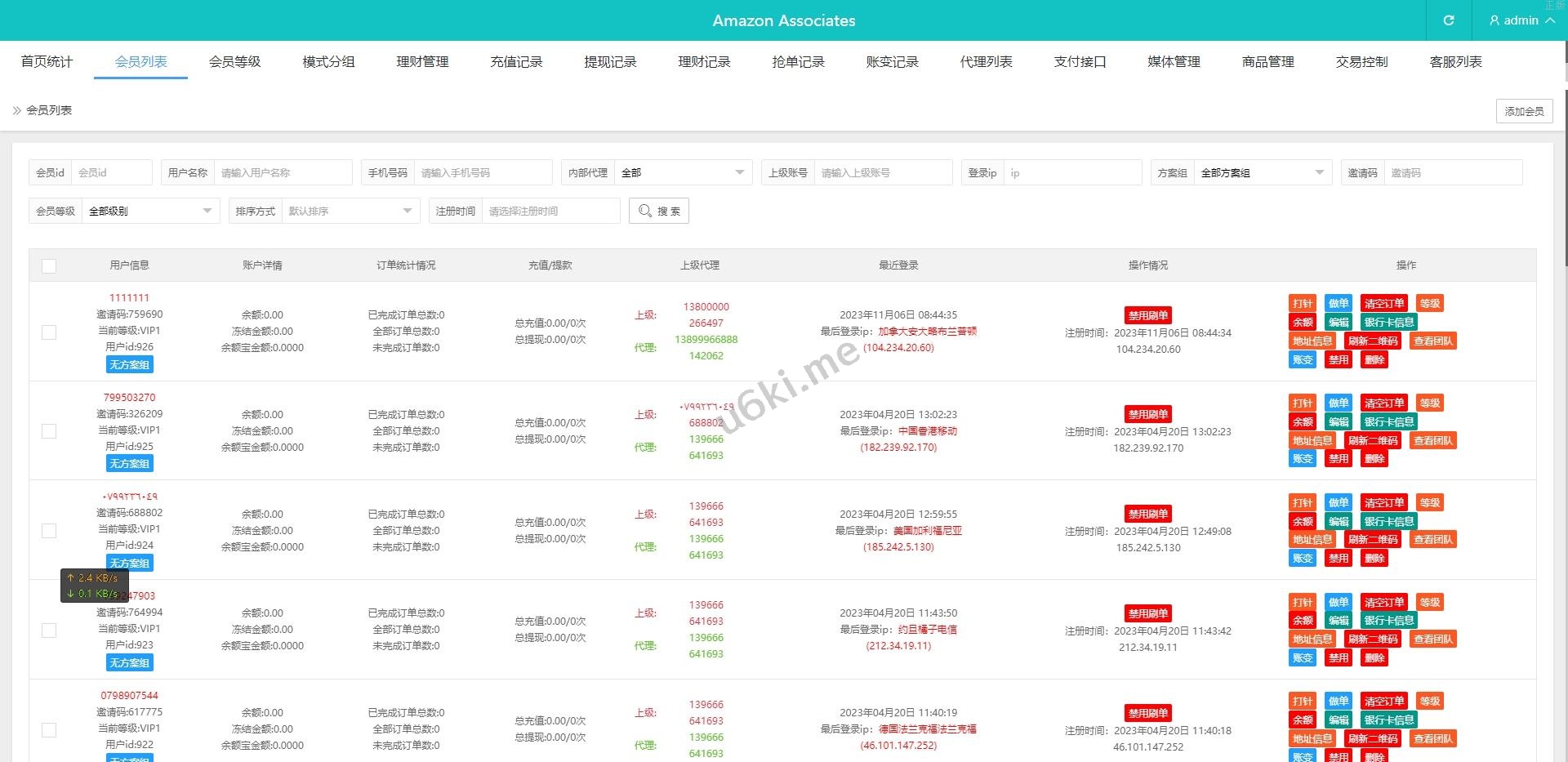The height and width of the screenshot is (762, 1568).
Task: Open the 内部代理 dropdown
Action: click(682, 173)
